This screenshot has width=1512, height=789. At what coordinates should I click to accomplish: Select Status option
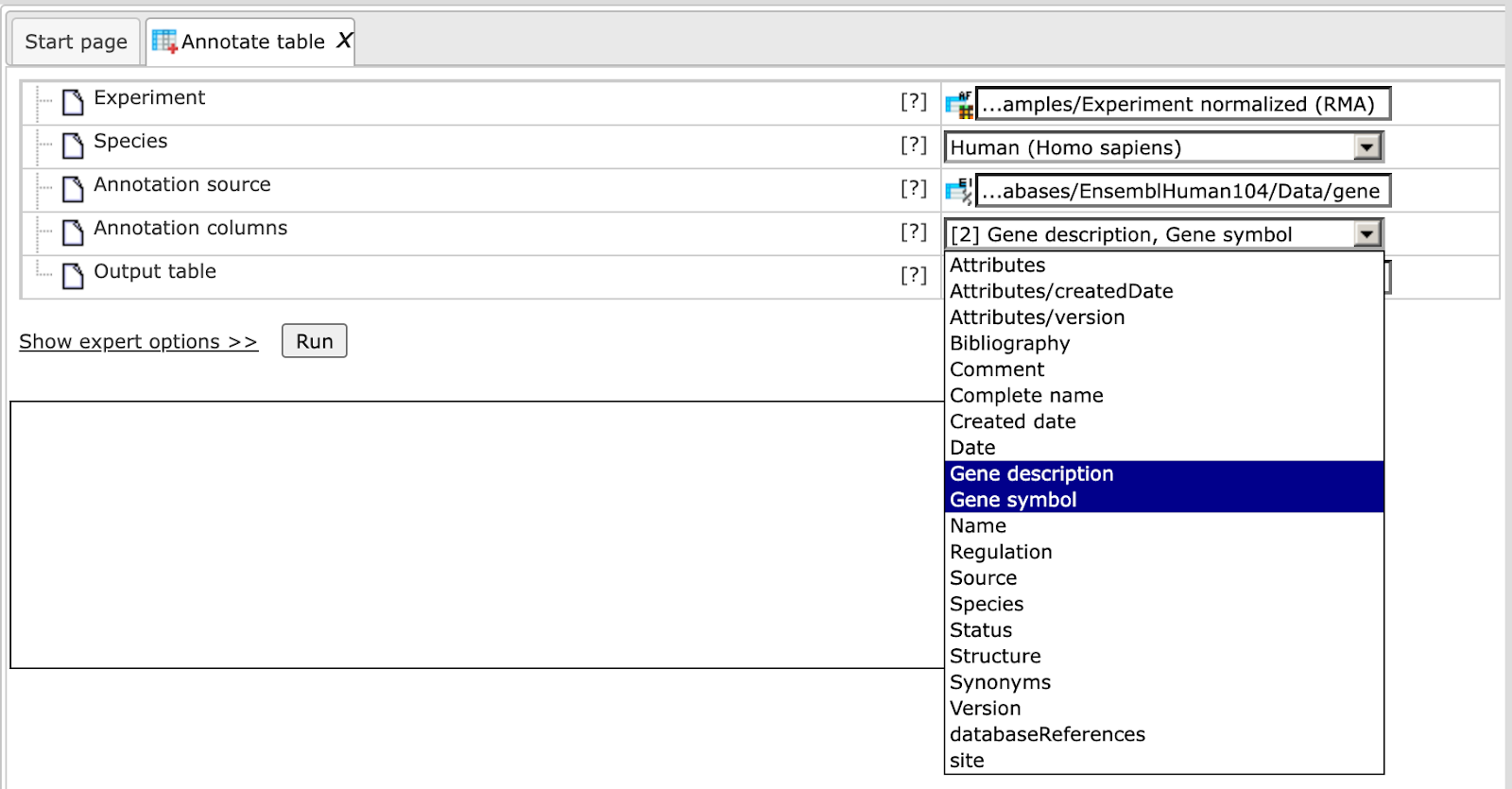(x=1164, y=630)
